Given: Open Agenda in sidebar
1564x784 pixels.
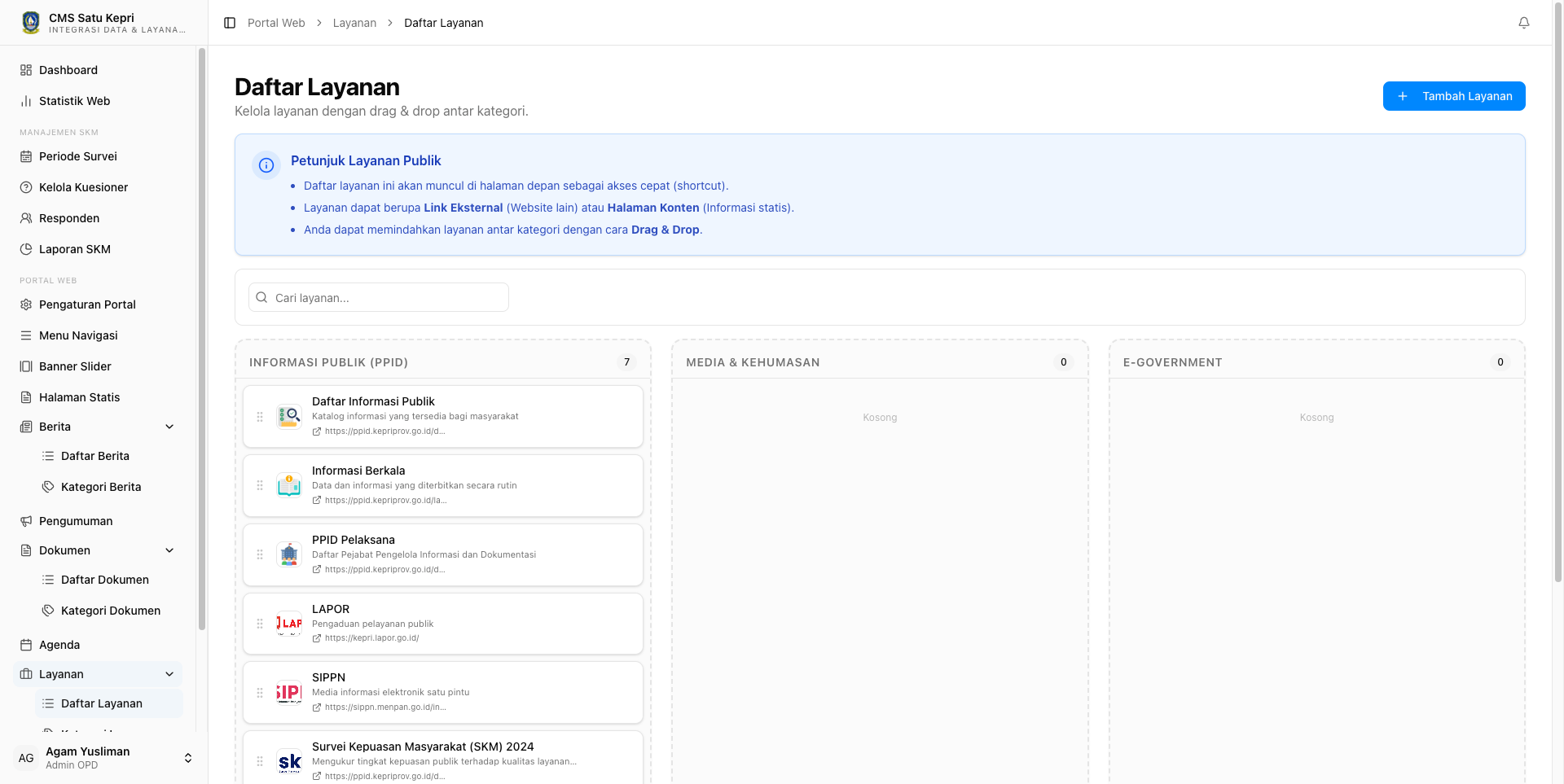Looking at the screenshot, I should tap(98, 645).
